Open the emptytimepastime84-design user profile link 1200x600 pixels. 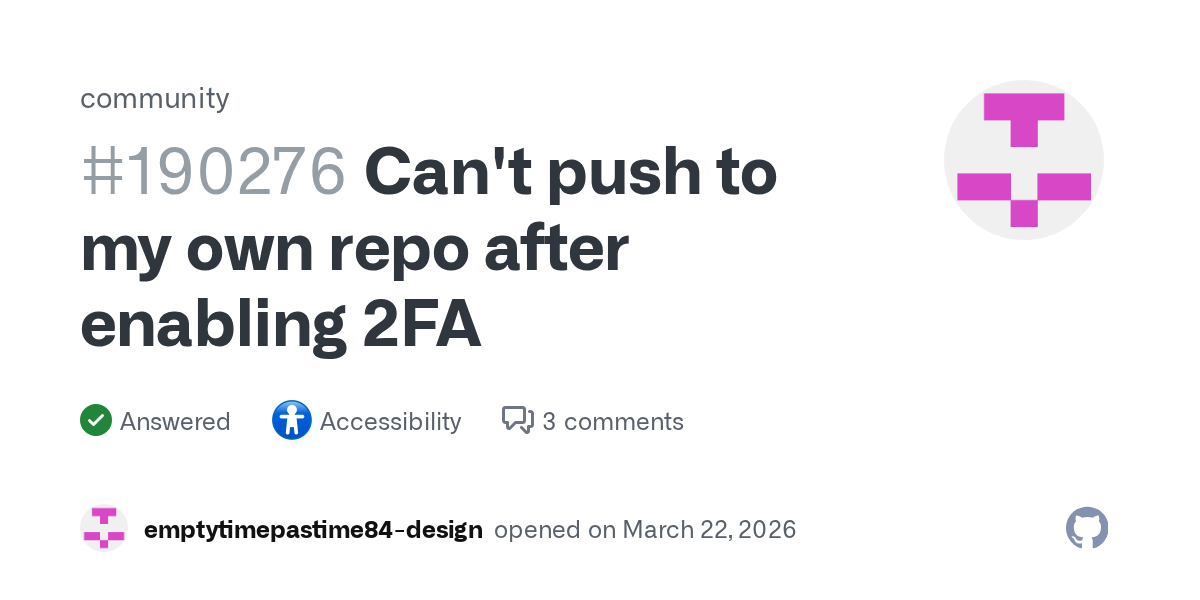click(x=313, y=529)
